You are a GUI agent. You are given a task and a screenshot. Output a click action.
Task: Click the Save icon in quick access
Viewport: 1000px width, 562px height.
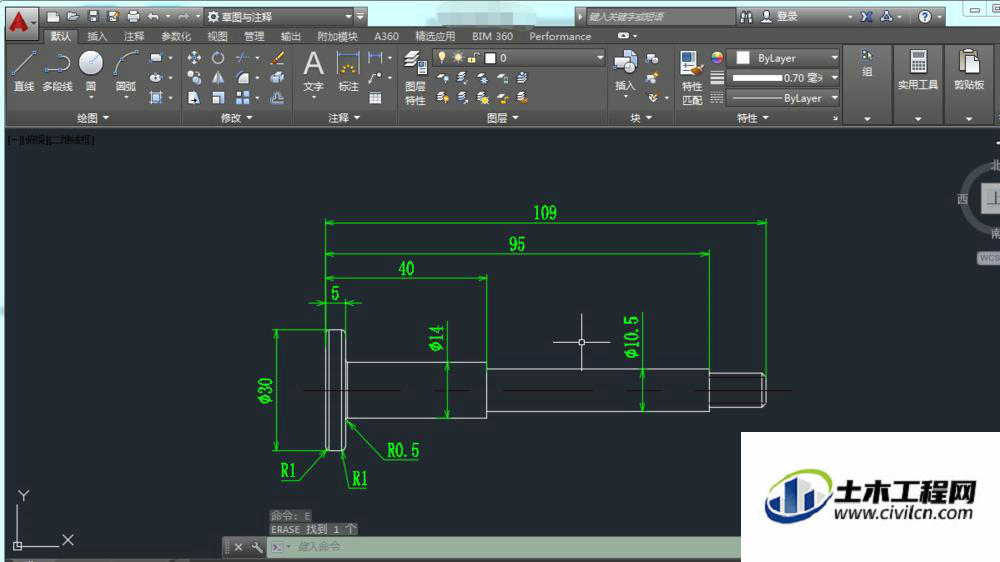[93, 16]
